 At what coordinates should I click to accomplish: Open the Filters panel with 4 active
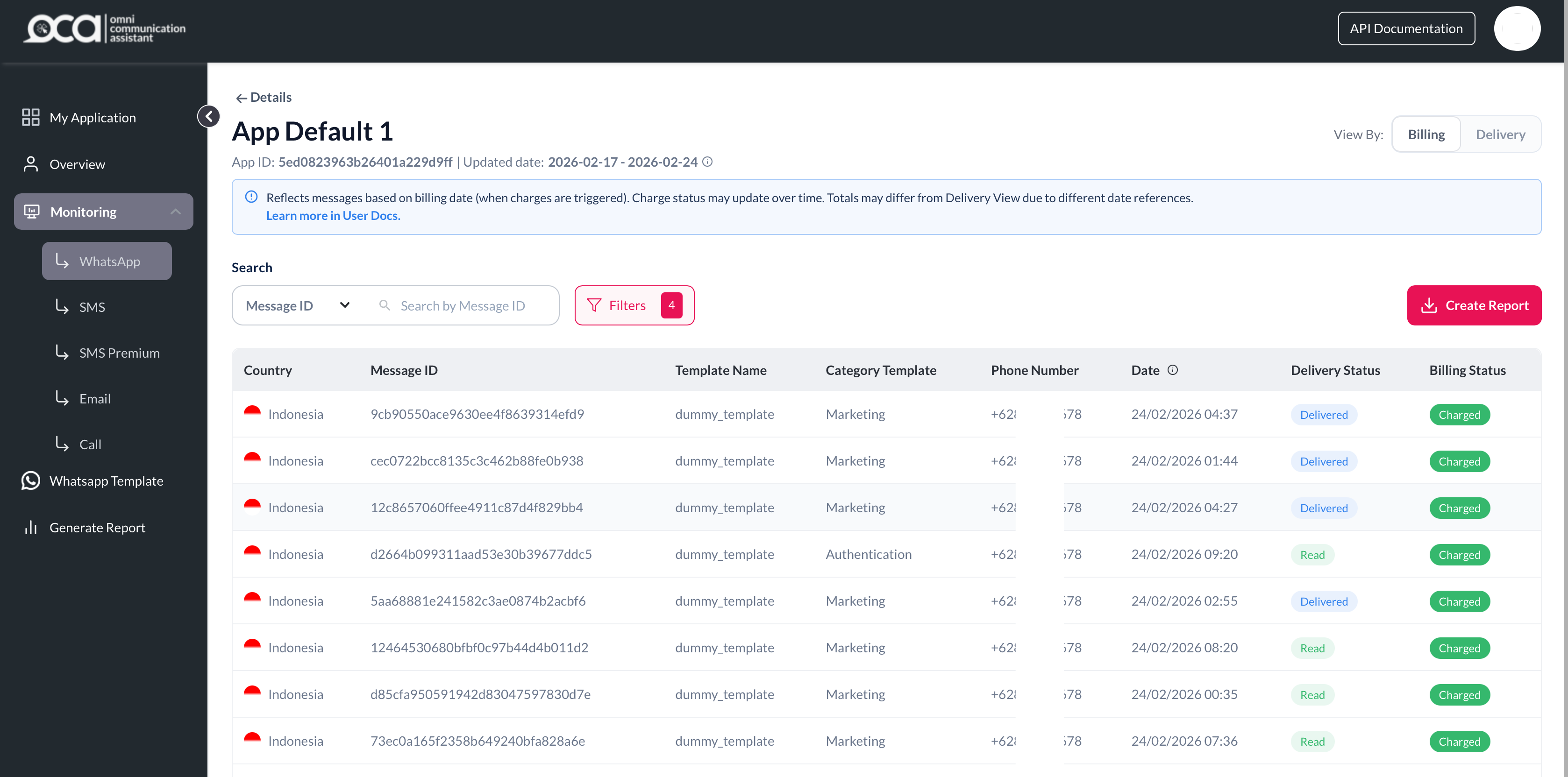(x=634, y=305)
